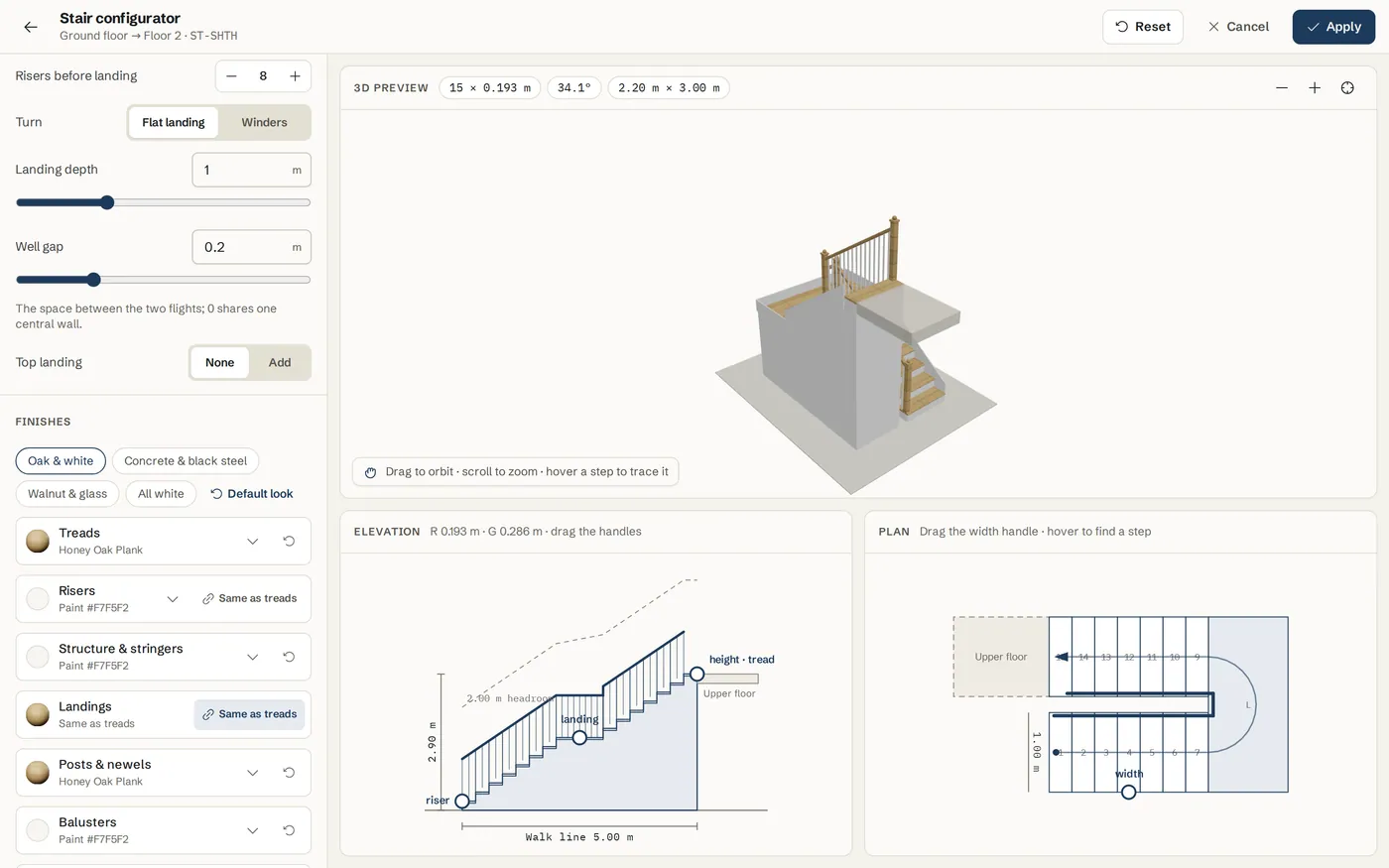The height and width of the screenshot is (868, 1389).
Task: Cancel the stair configuration
Action: point(1238,27)
